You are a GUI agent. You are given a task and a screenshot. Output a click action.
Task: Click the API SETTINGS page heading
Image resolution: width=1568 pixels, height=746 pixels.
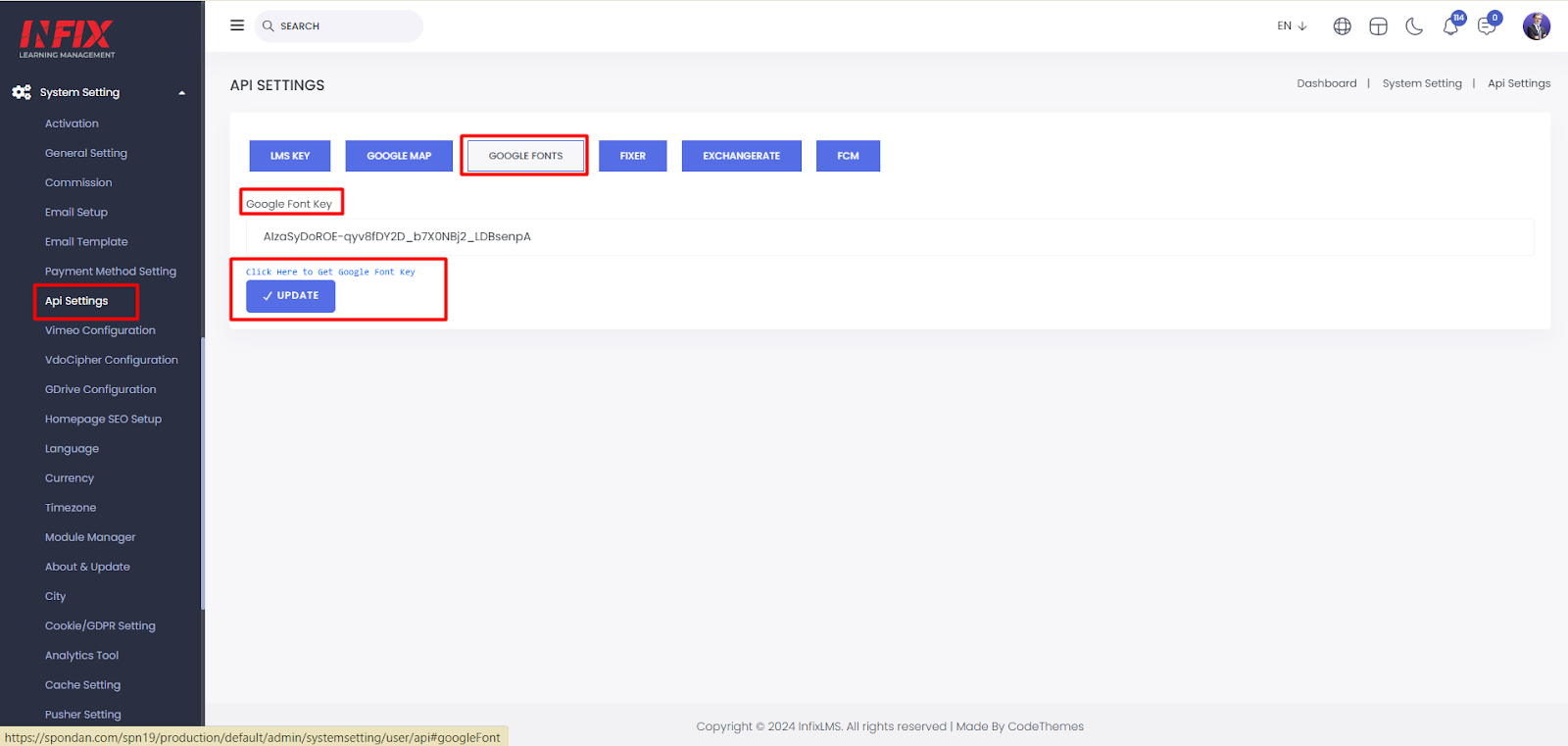[277, 85]
